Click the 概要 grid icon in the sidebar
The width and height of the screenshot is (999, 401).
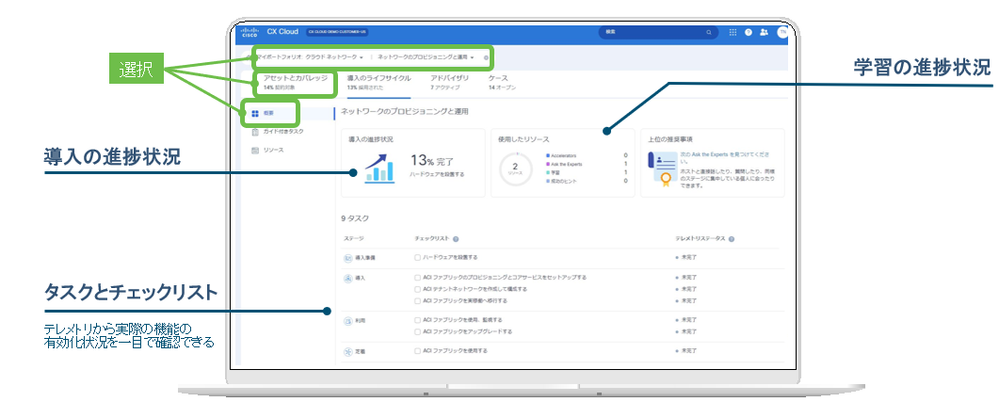255,113
